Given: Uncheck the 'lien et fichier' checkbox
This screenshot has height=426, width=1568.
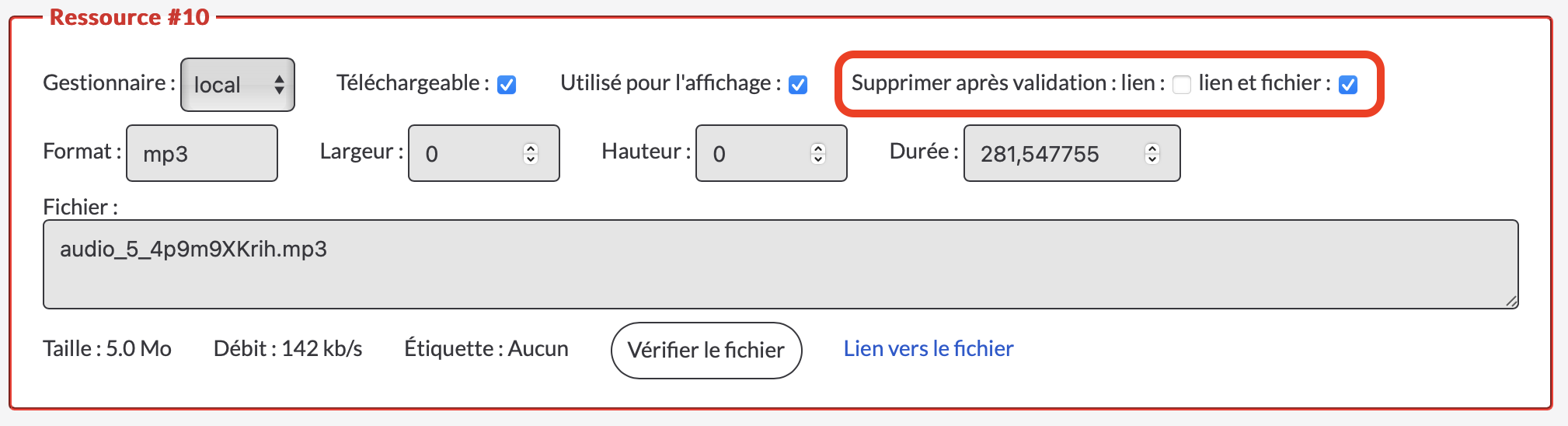Looking at the screenshot, I should click(x=1348, y=85).
